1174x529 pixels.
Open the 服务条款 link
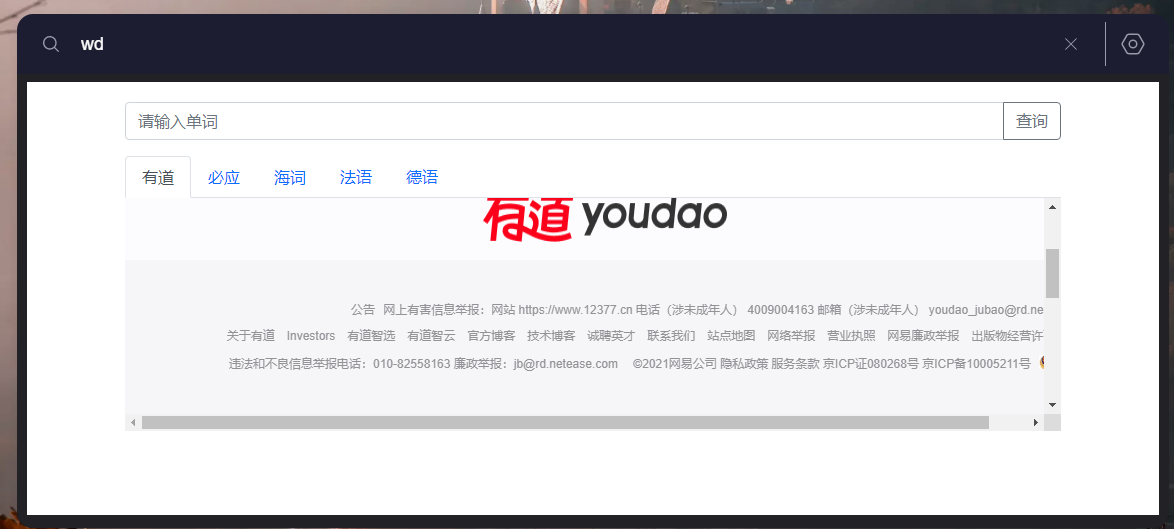pos(795,364)
